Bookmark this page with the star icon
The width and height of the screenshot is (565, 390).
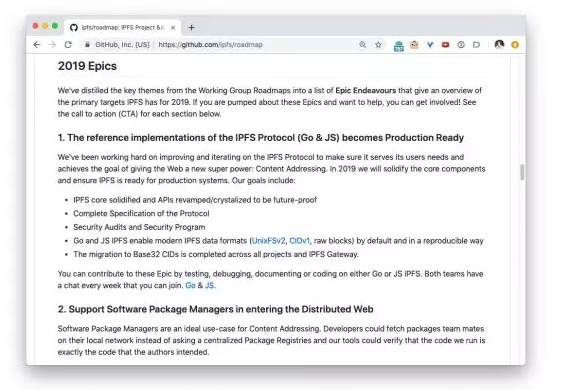(x=378, y=45)
